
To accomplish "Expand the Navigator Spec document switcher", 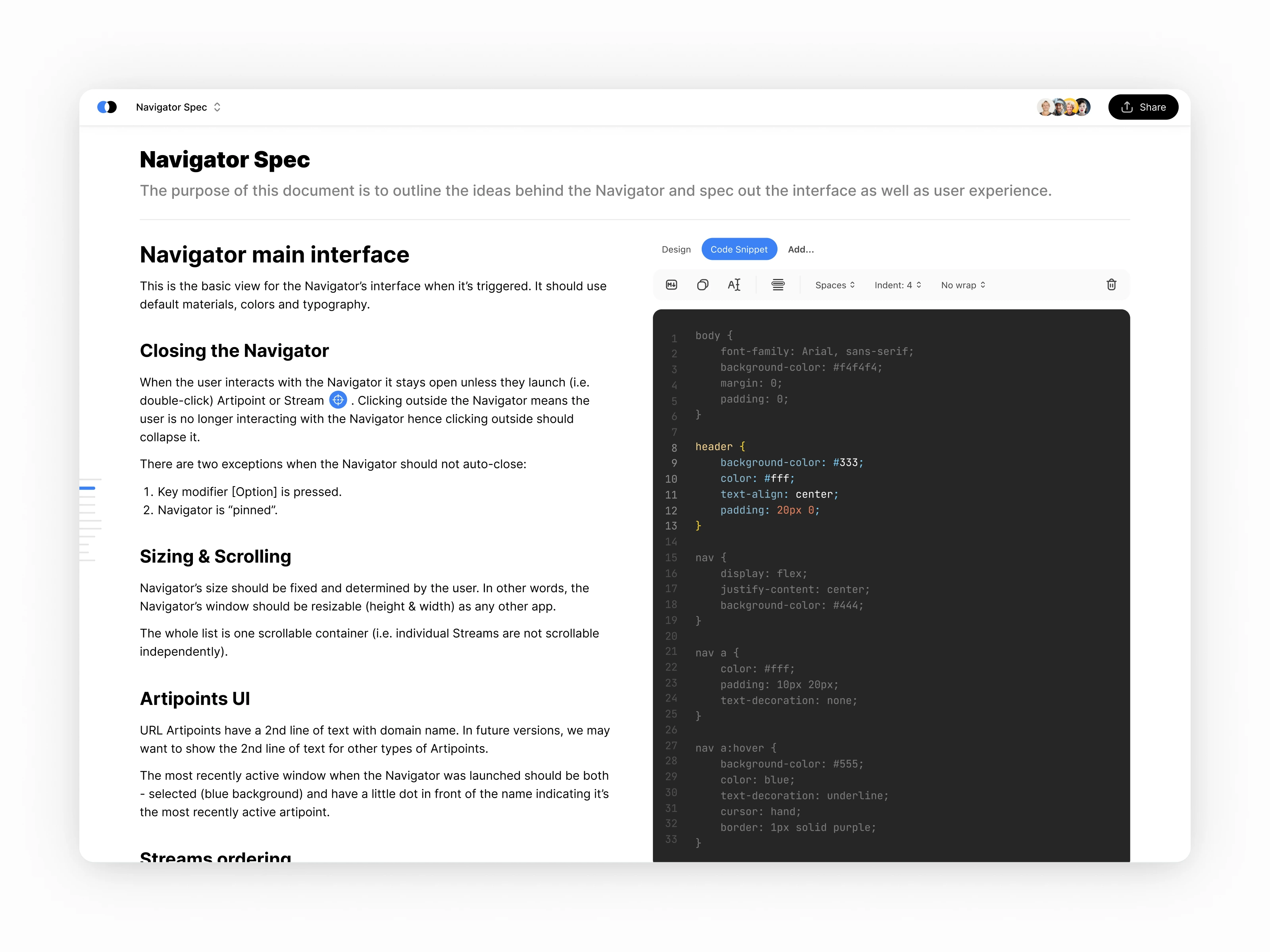I will pyautogui.click(x=178, y=107).
